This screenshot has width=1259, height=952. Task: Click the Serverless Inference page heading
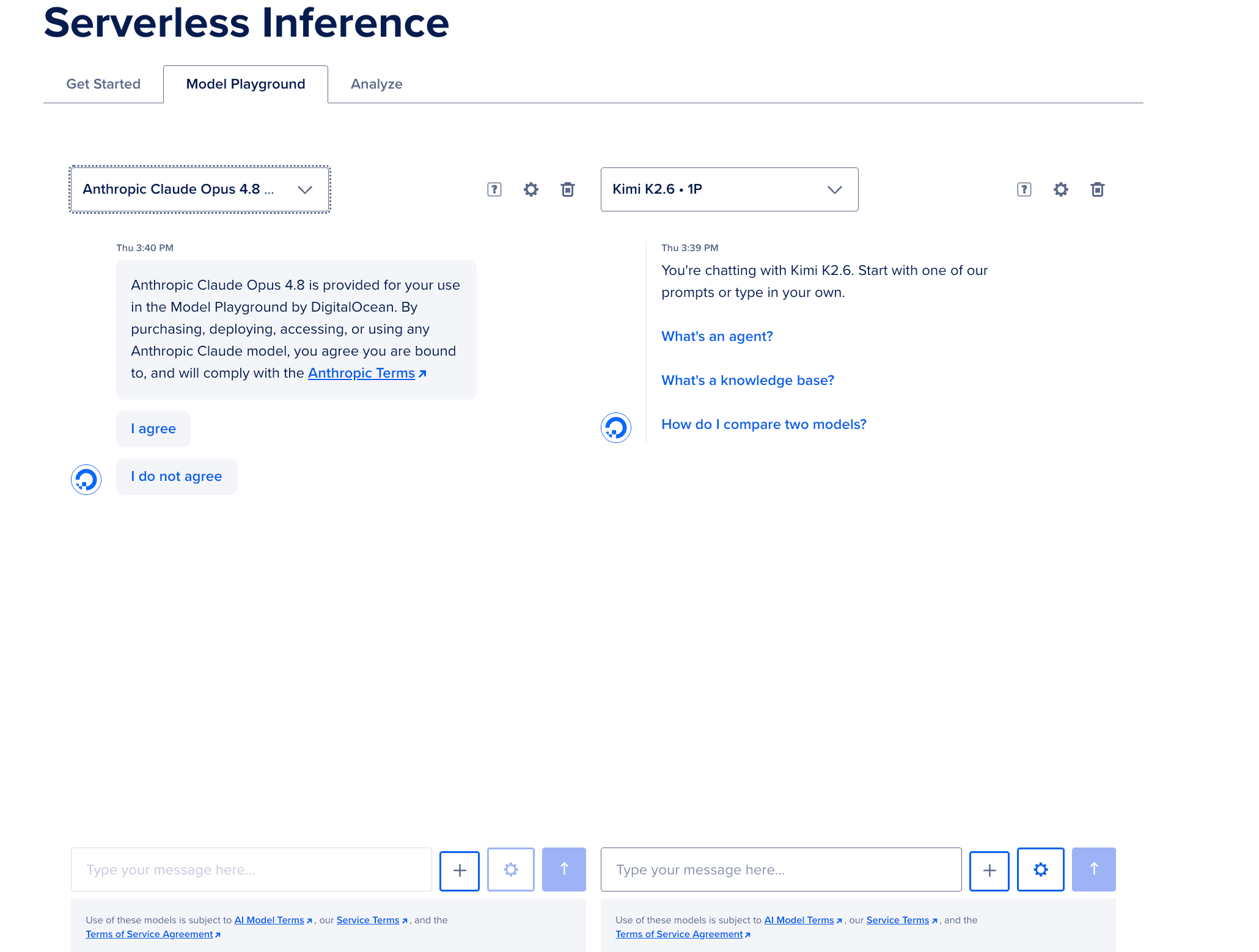[246, 23]
